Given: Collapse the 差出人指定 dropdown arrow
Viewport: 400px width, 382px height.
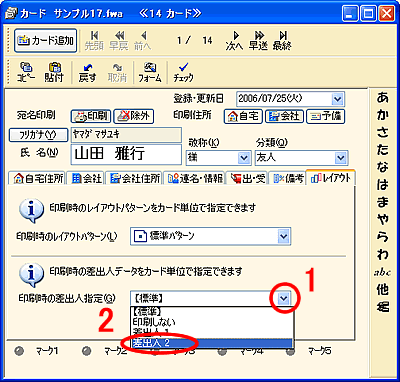Looking at the screenshot, I should click(x=283, y=299).
